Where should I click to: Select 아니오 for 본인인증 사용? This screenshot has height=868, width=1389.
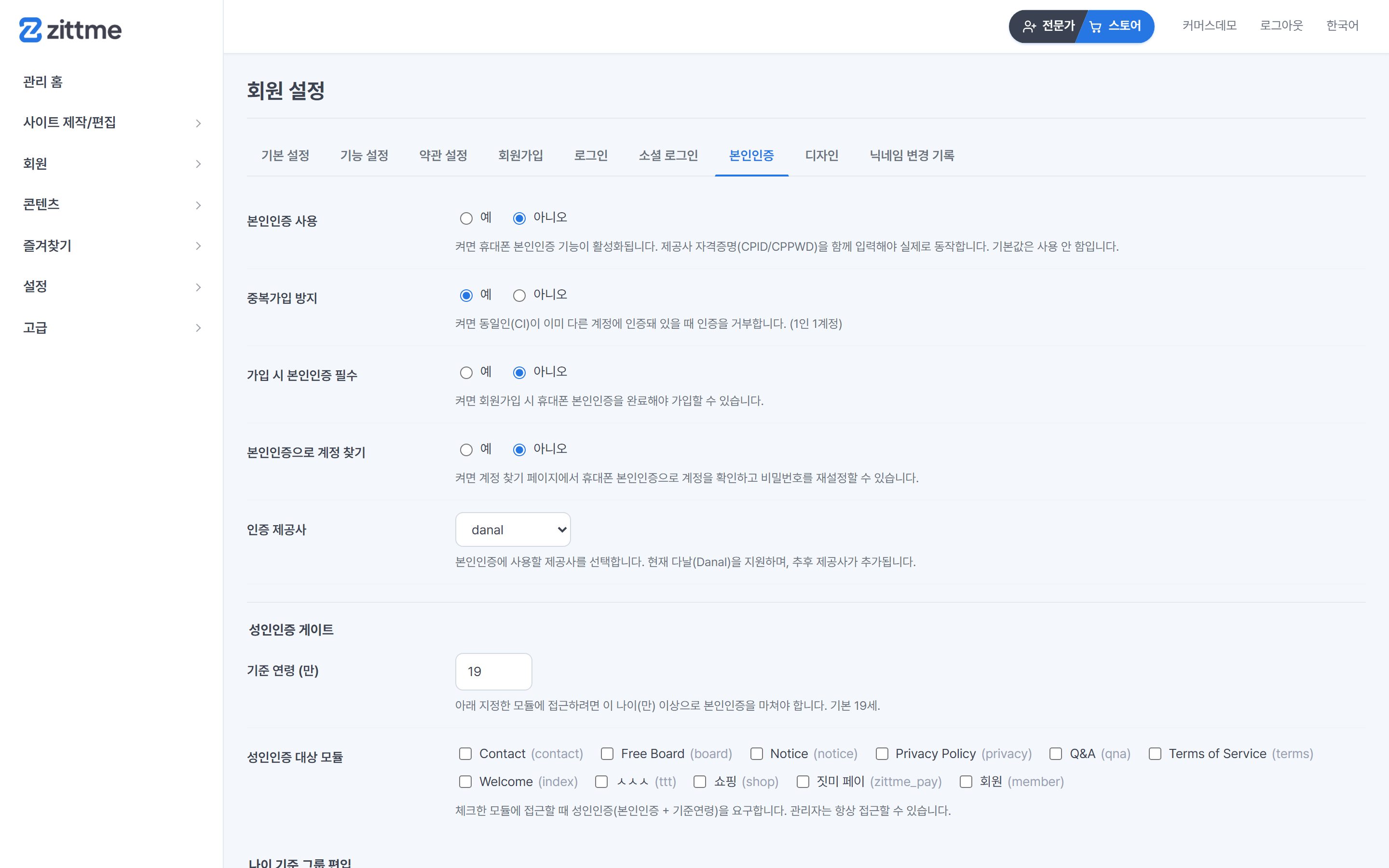[519, 218]
